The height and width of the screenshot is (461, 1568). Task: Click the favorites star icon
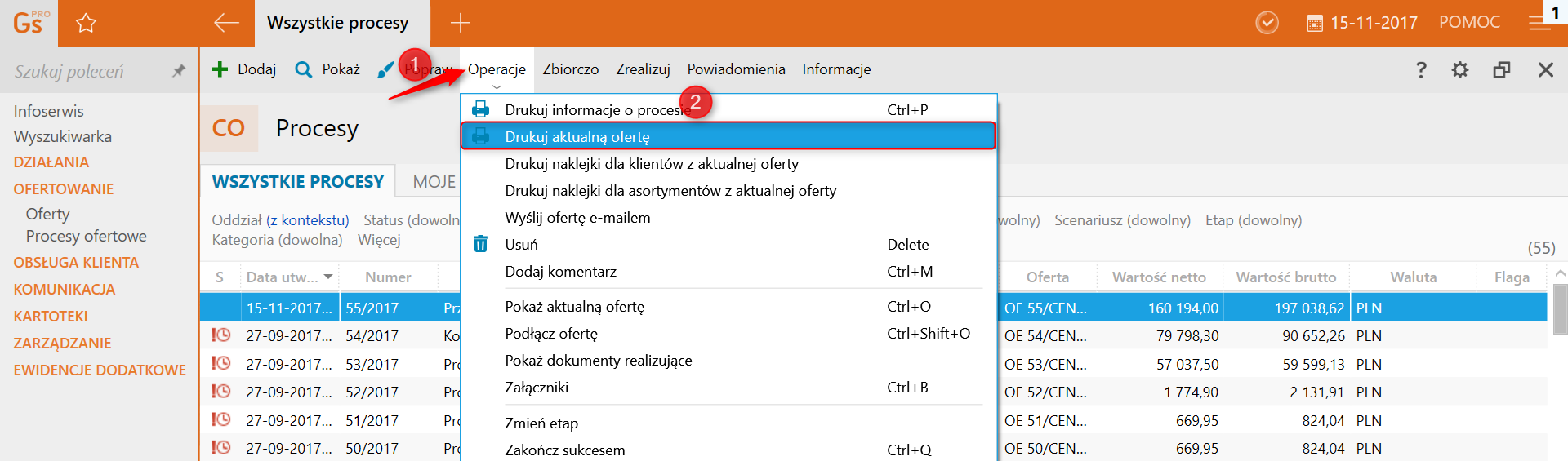pyautogui.click(x=86, y=23)
